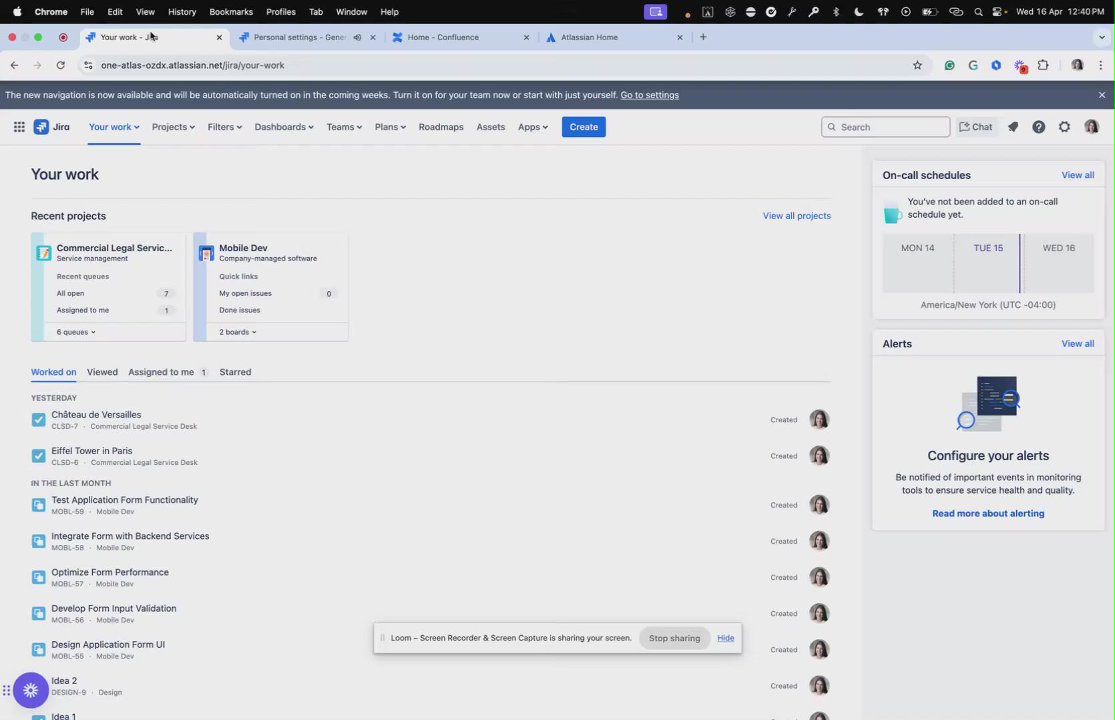This screenshot has width=1115, height=720.
Task: Expand the Plans dropdown menu
Action: click(390, 127)
